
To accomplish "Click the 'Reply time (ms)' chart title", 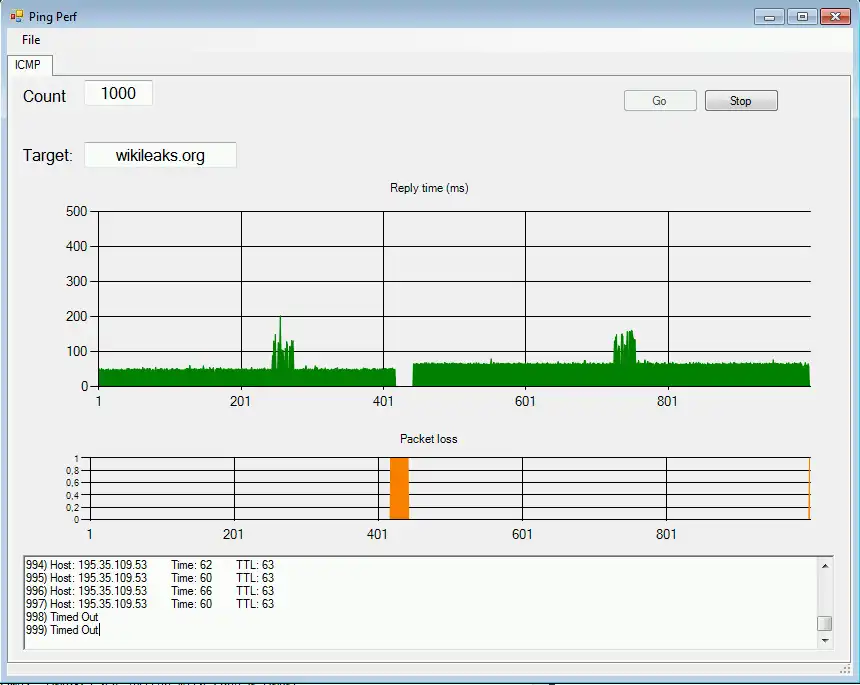I will click(429, 188).
